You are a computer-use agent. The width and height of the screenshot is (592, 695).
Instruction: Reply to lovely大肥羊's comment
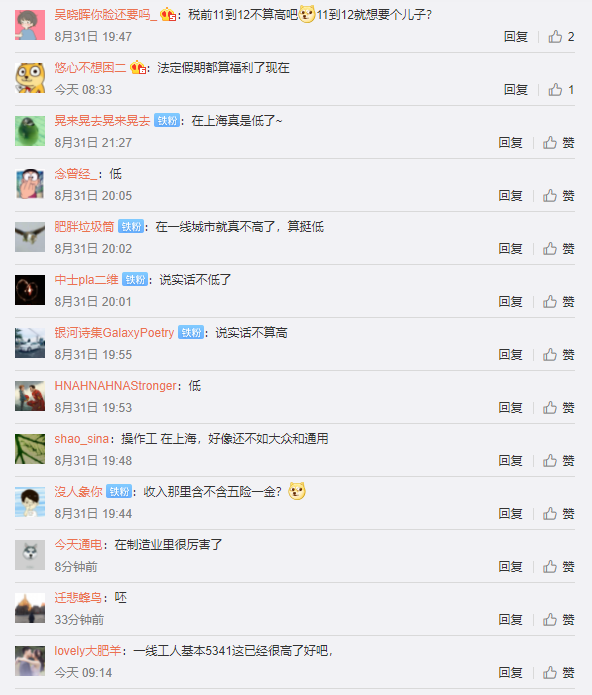(510, 673)
